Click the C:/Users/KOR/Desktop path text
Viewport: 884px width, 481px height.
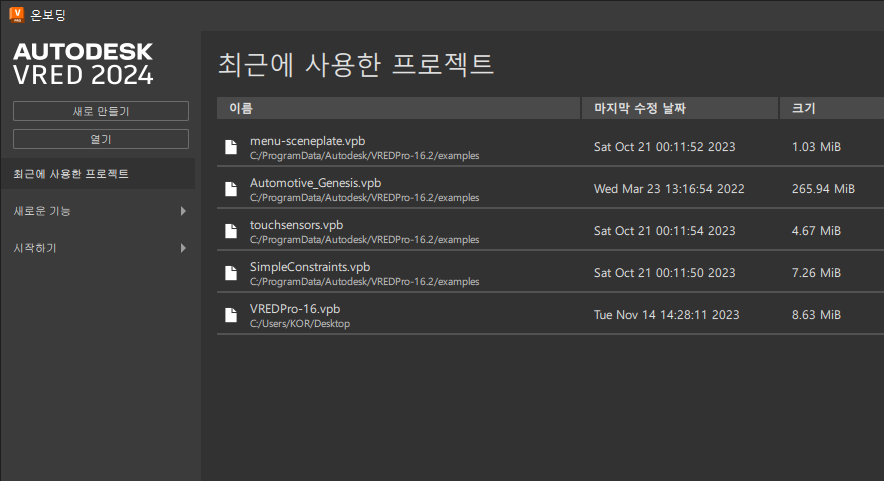pyautogui.click(x=300, y=324)
